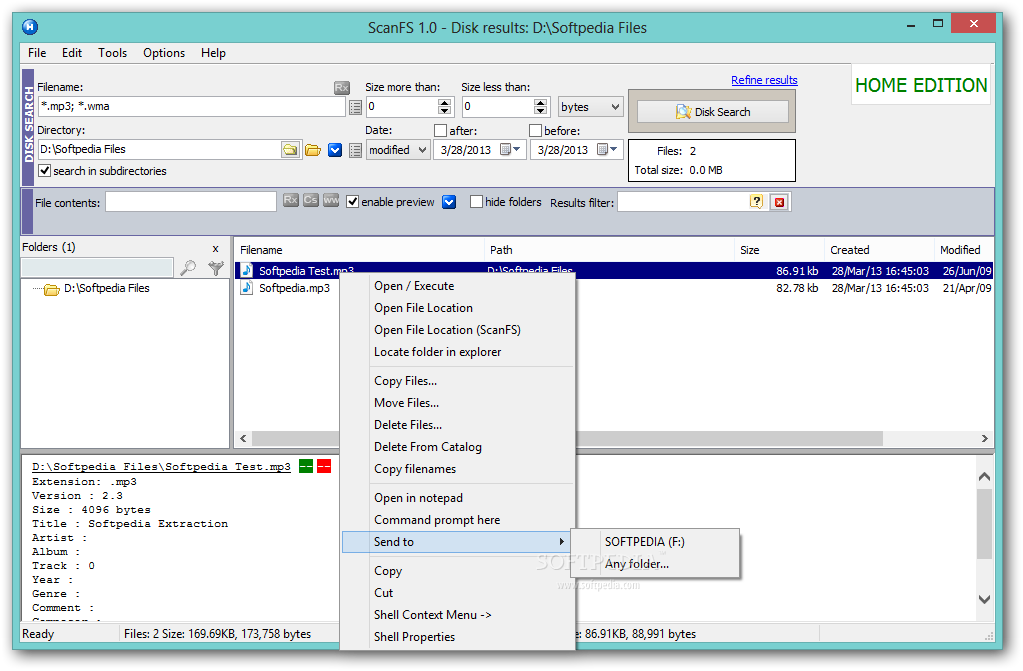
Task: Open the before-date calendar dropdown
Action: pos(607,149)
